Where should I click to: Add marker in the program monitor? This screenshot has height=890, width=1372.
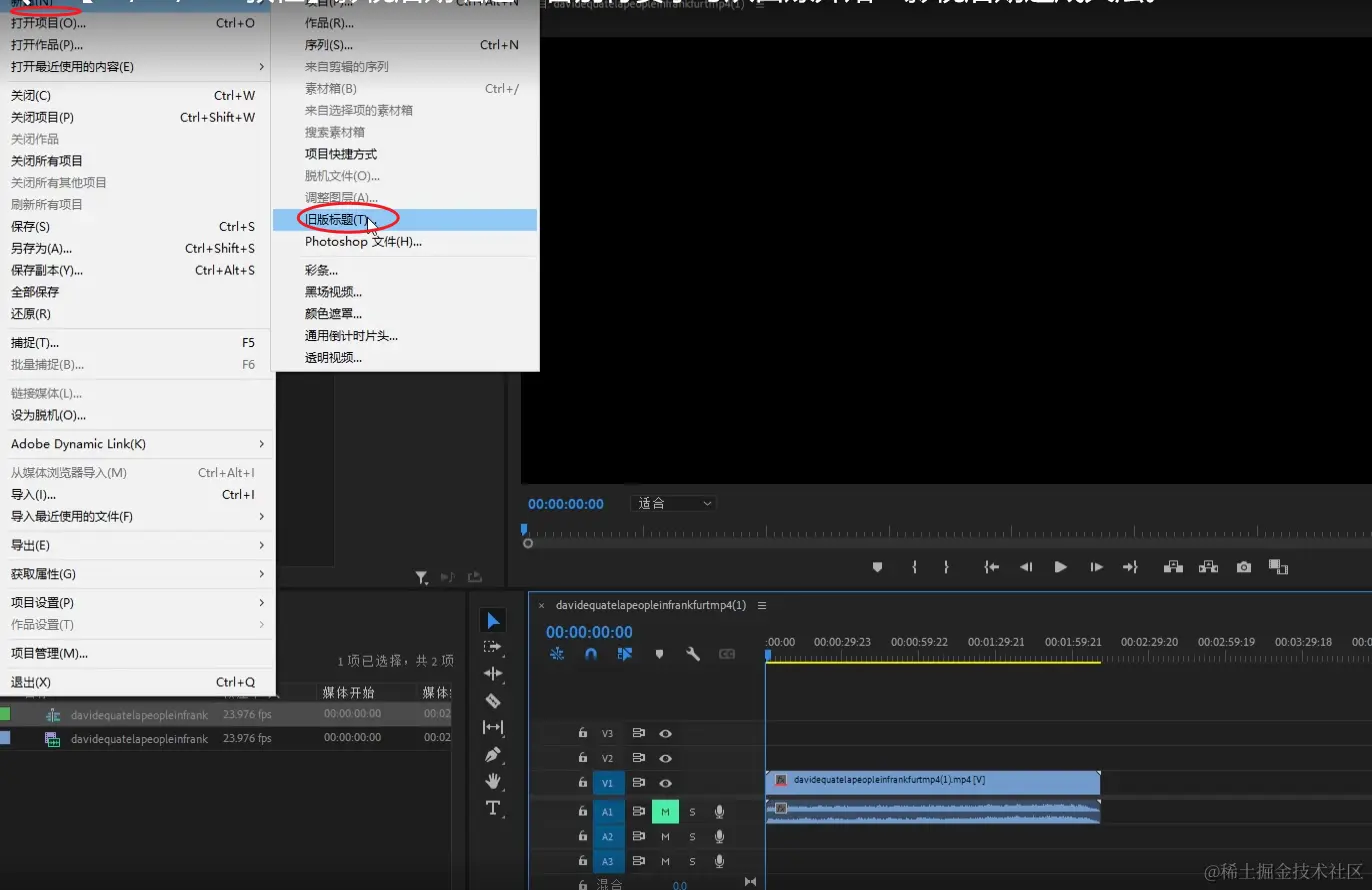click(x=878, y=567)
